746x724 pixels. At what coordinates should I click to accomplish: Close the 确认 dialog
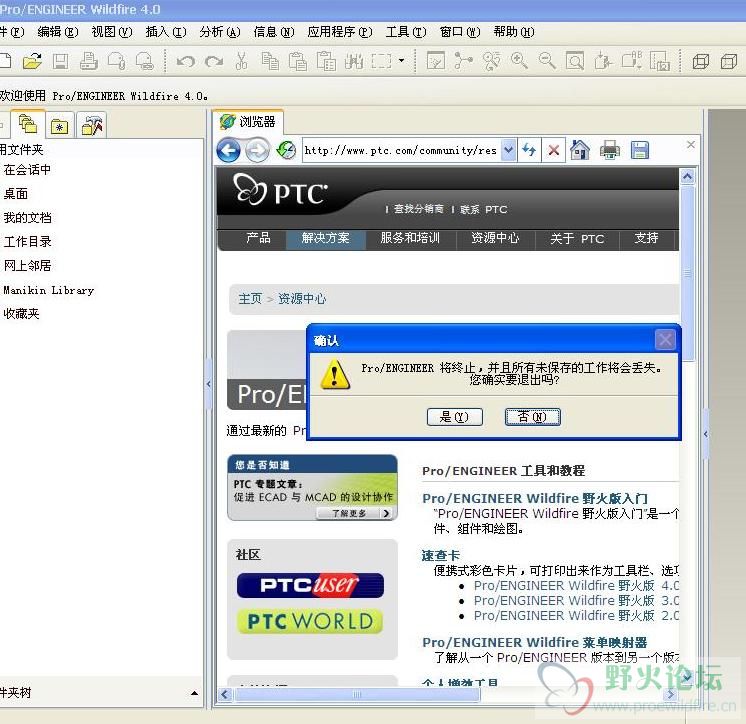coord(665,340)
